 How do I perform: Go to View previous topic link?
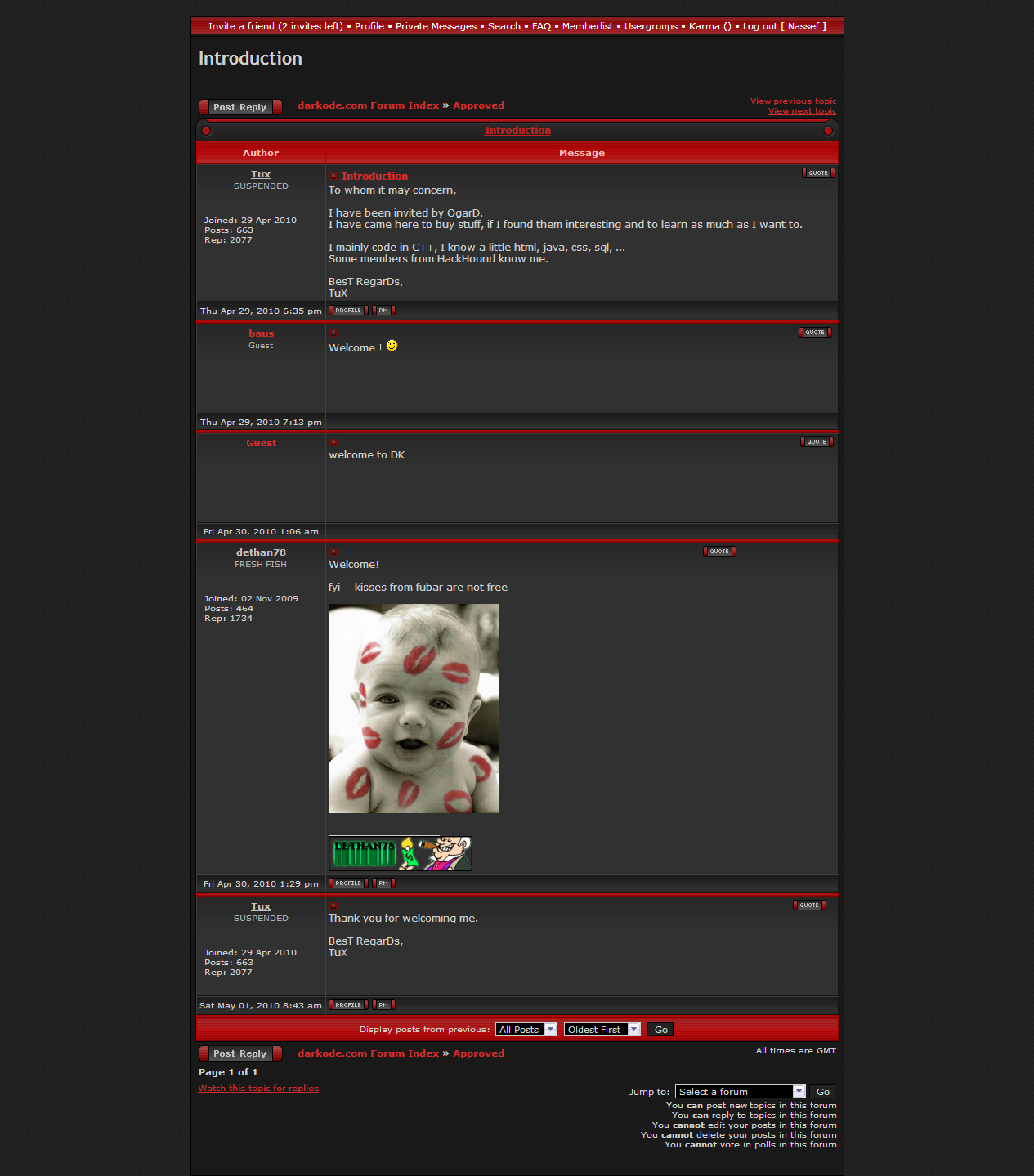point(793,101)
